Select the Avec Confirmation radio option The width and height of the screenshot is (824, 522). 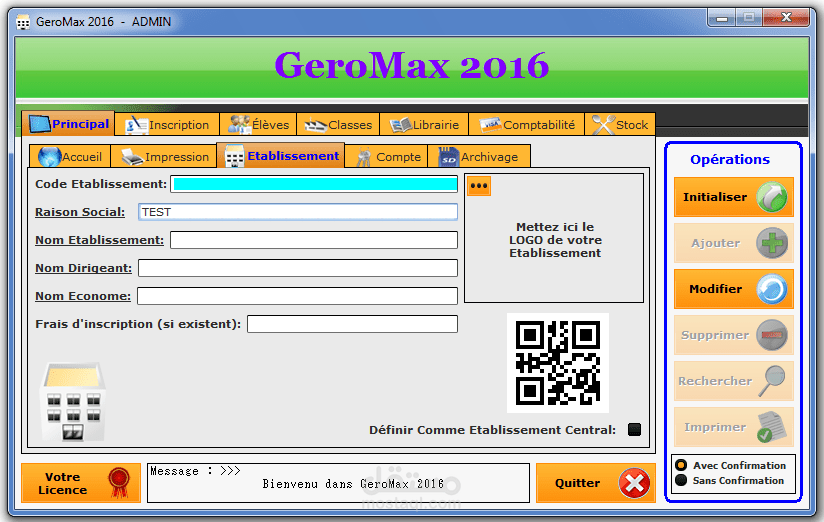[681, 465]
